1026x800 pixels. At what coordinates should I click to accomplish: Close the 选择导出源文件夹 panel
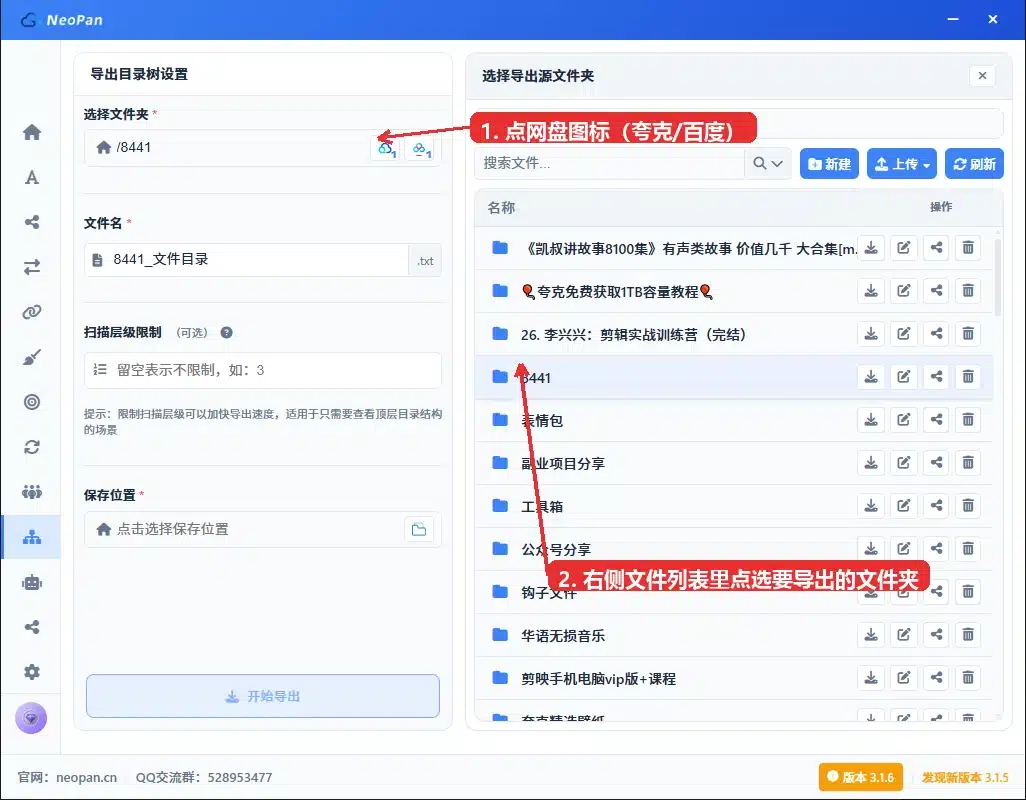click(982, 76)
